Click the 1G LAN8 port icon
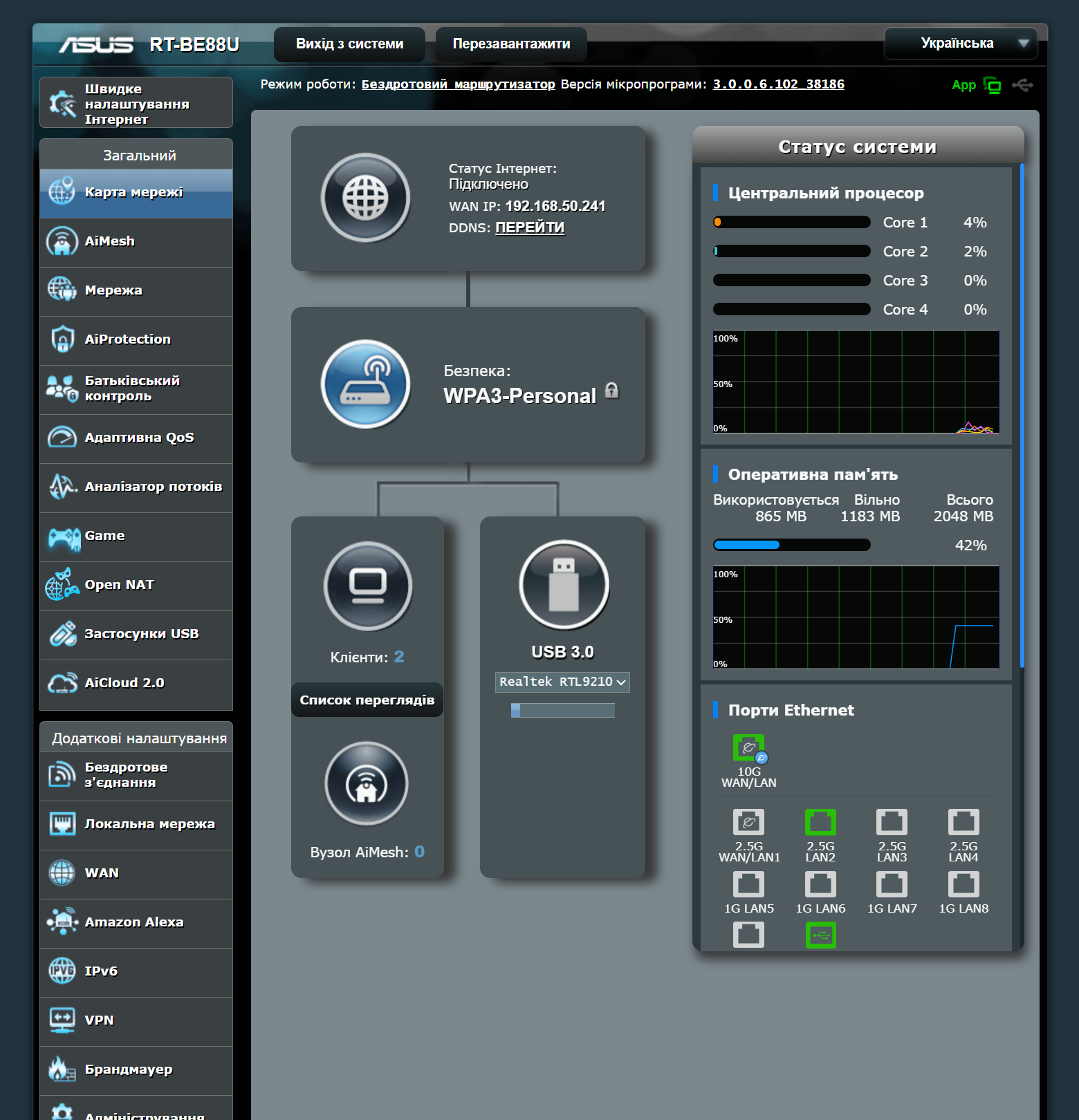This screenshot has height=1120, width=1079. (x=963, y=884)
